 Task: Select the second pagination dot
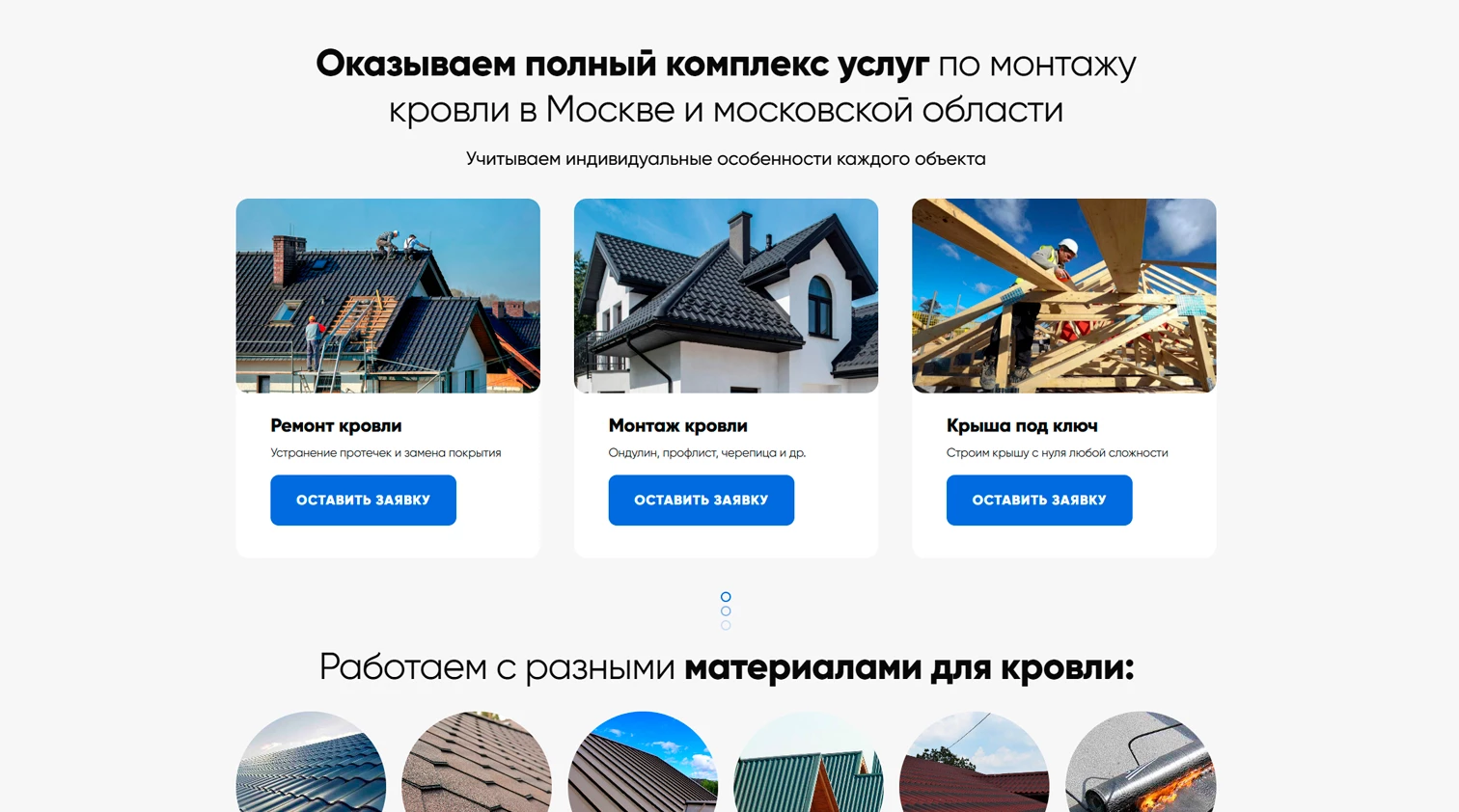[726, 611]
